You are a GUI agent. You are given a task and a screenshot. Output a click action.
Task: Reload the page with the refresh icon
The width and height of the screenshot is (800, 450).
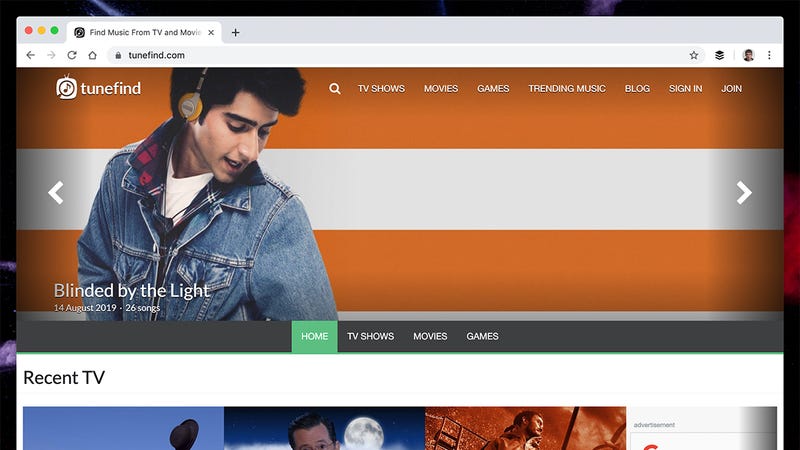pyautogui.click(x=72, y=55)
